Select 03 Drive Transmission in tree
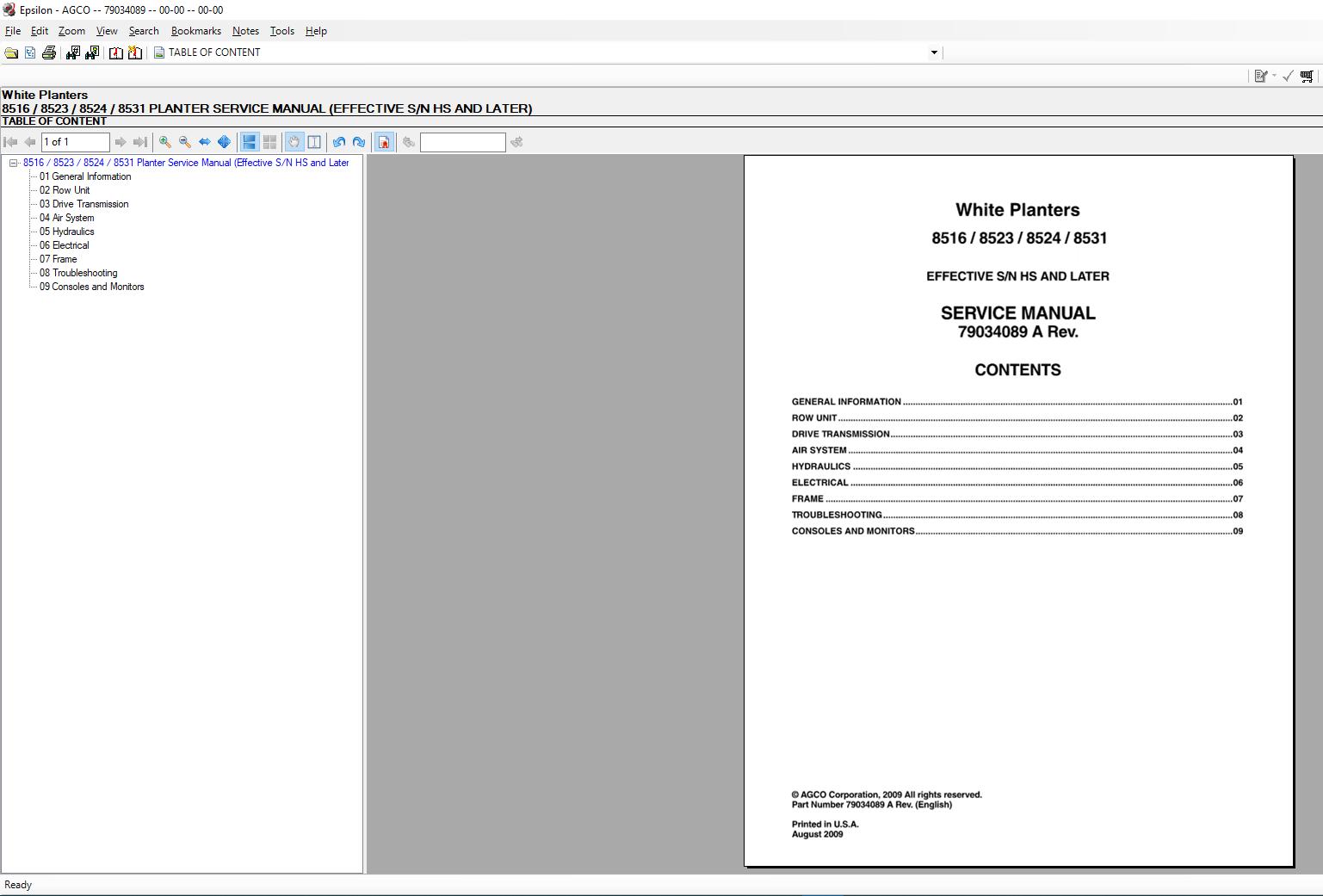This screenshot has width=1323, height=896. click(x=83, y=204)
